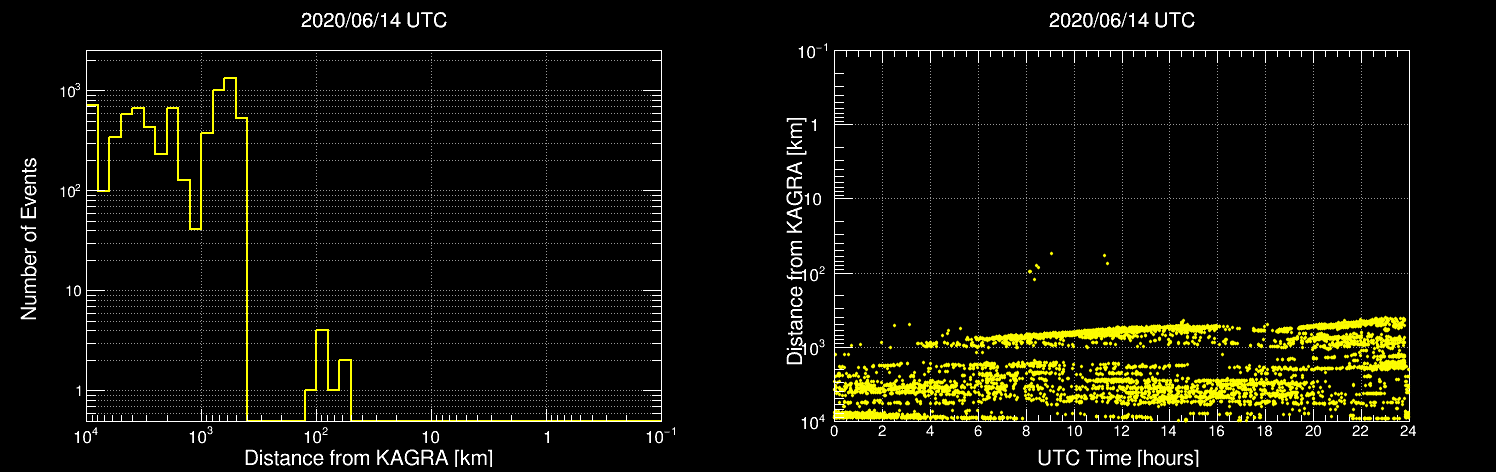Click the "8" tick on the UTC Time axis

coord(1026,430)
